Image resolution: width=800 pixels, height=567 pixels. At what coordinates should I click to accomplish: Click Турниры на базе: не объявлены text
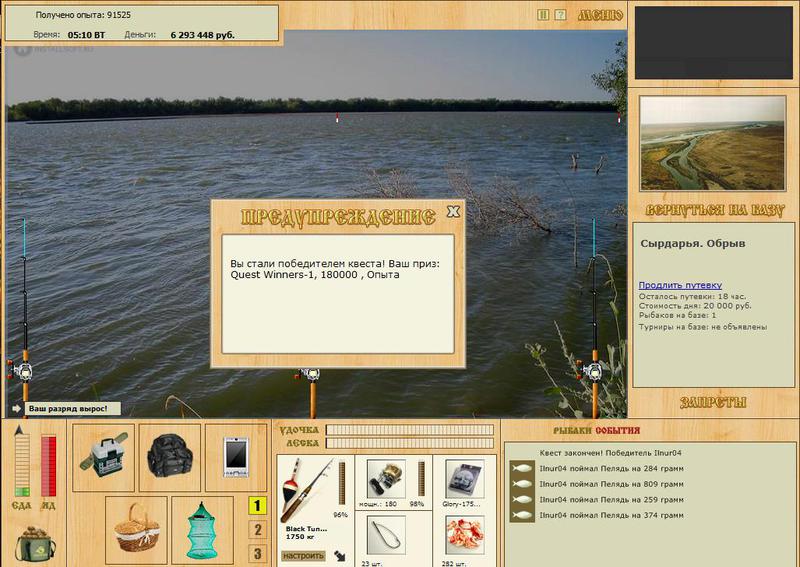(703, 327)
